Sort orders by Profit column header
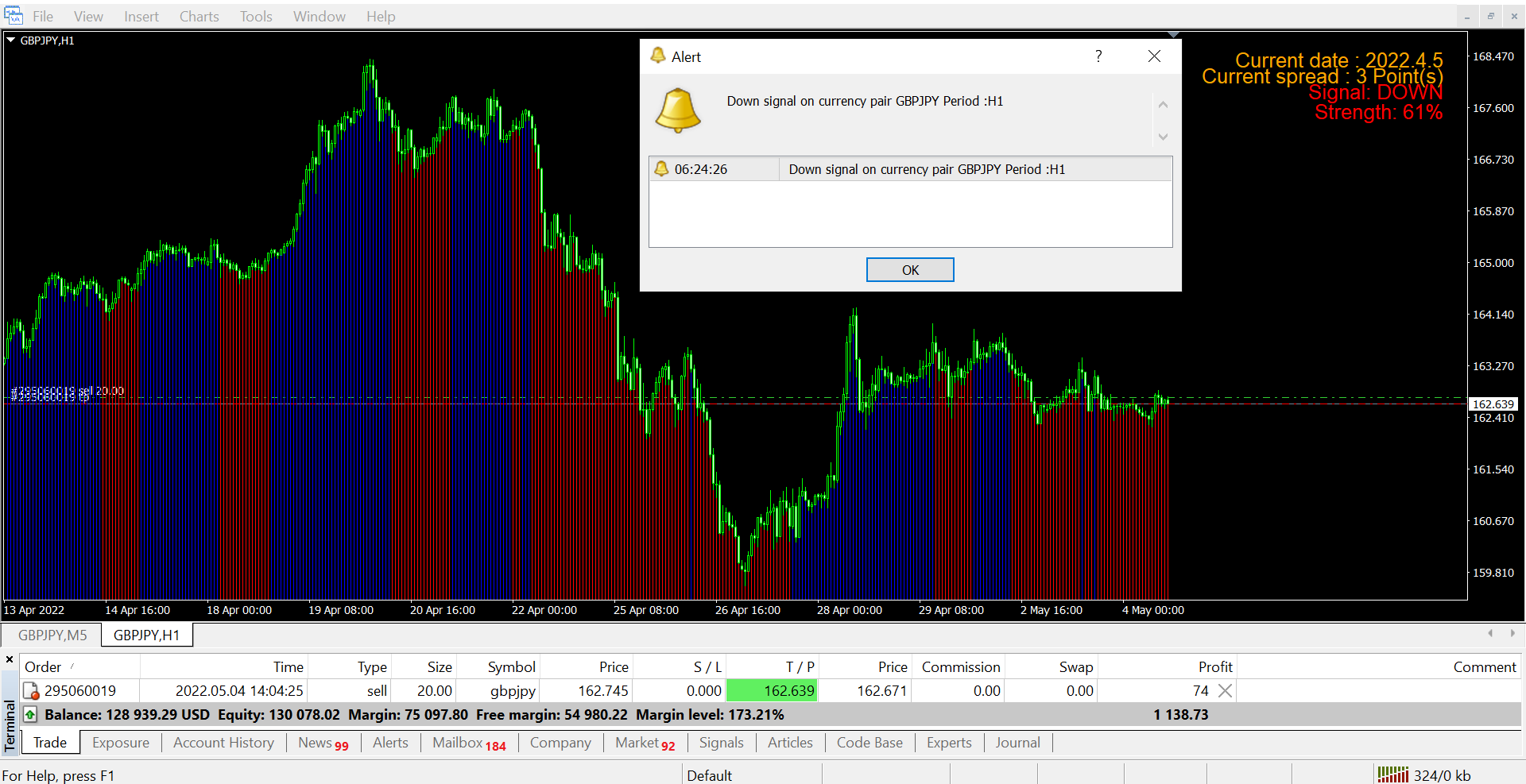The width and height of the screenshot is (1526, 784). point(1214,667)
